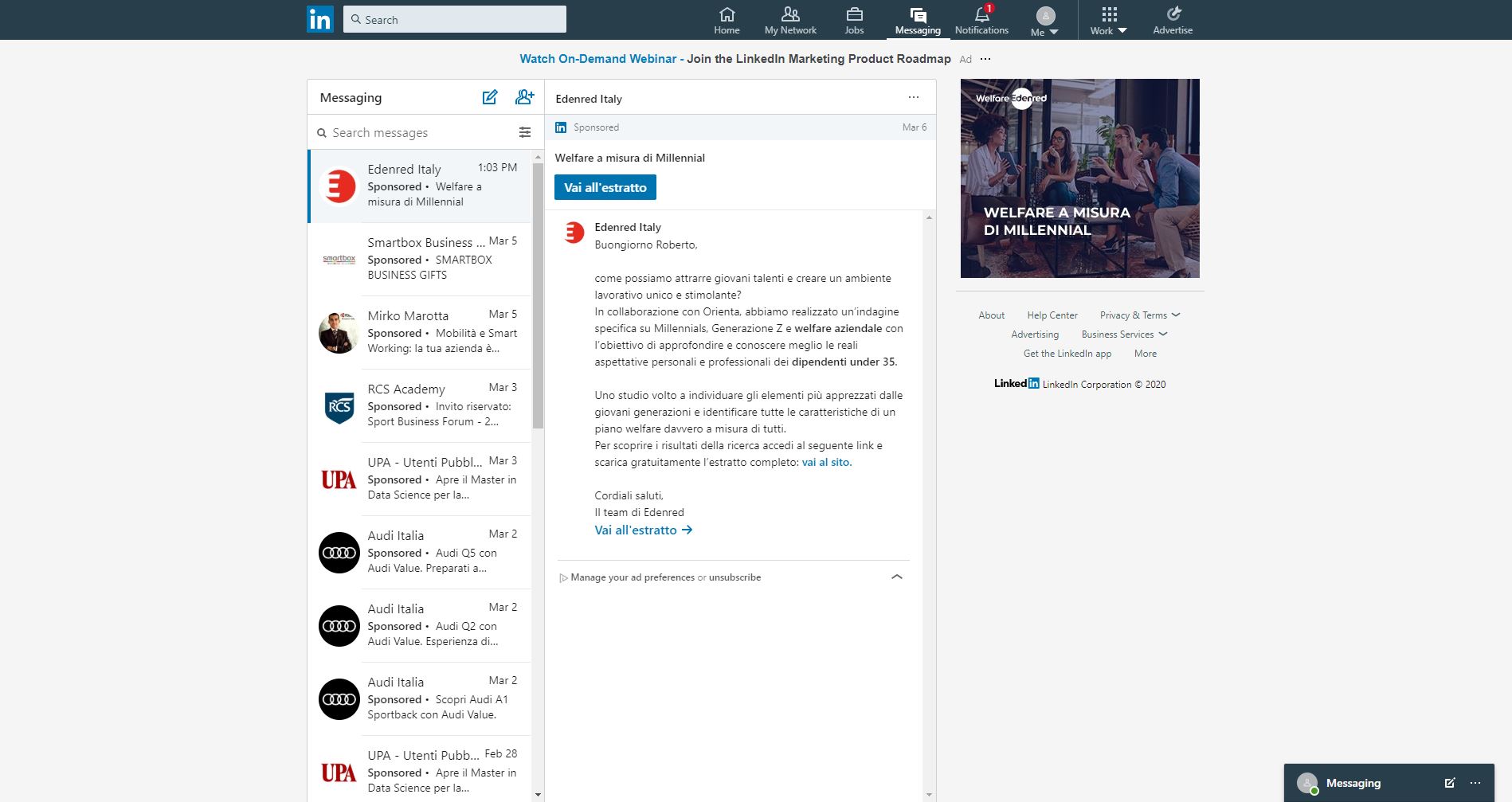Click More footer link
1512x802 pixels.
coord(1146,354)
